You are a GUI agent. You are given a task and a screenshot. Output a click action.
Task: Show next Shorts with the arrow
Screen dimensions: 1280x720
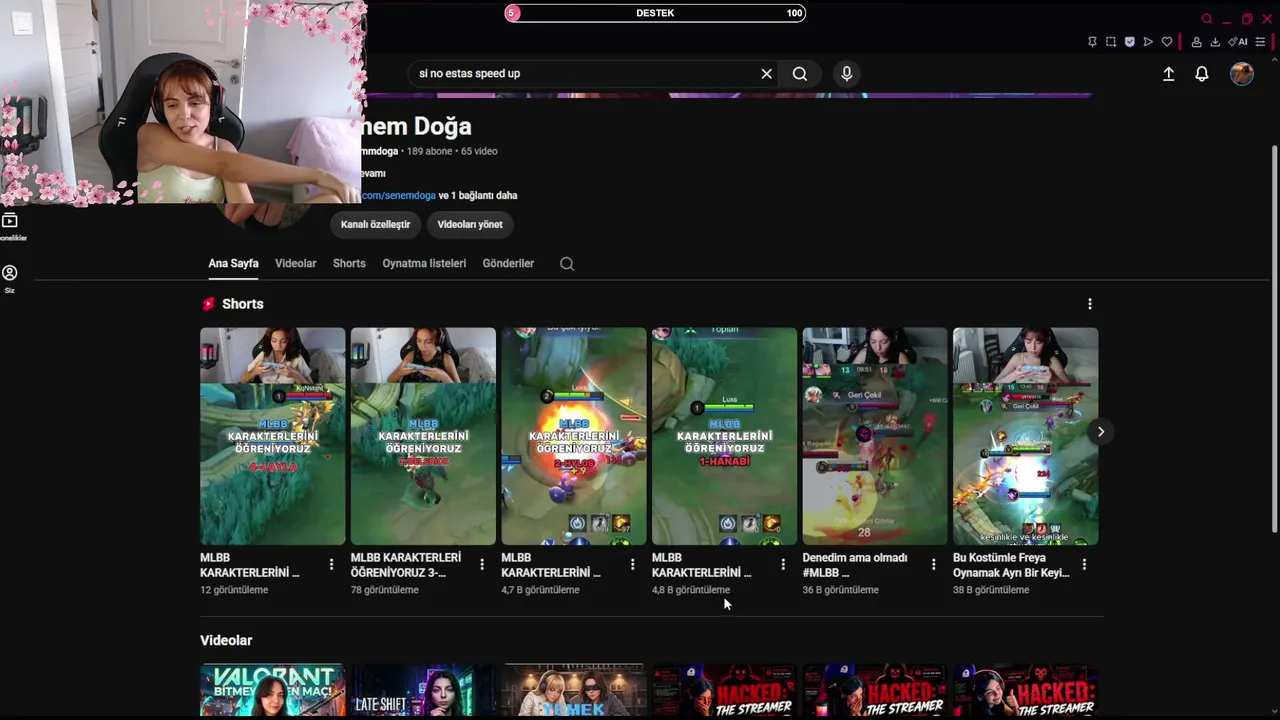point(1100,432)
